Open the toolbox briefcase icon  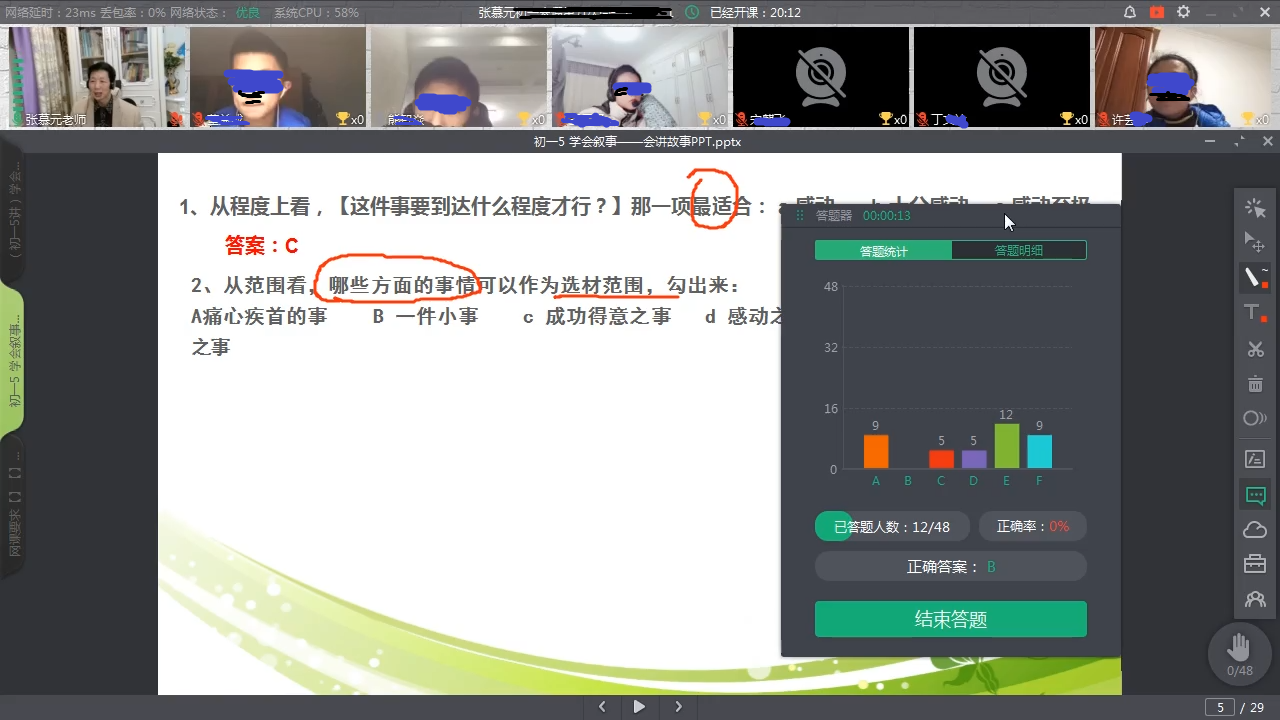tap(1255, 564)
